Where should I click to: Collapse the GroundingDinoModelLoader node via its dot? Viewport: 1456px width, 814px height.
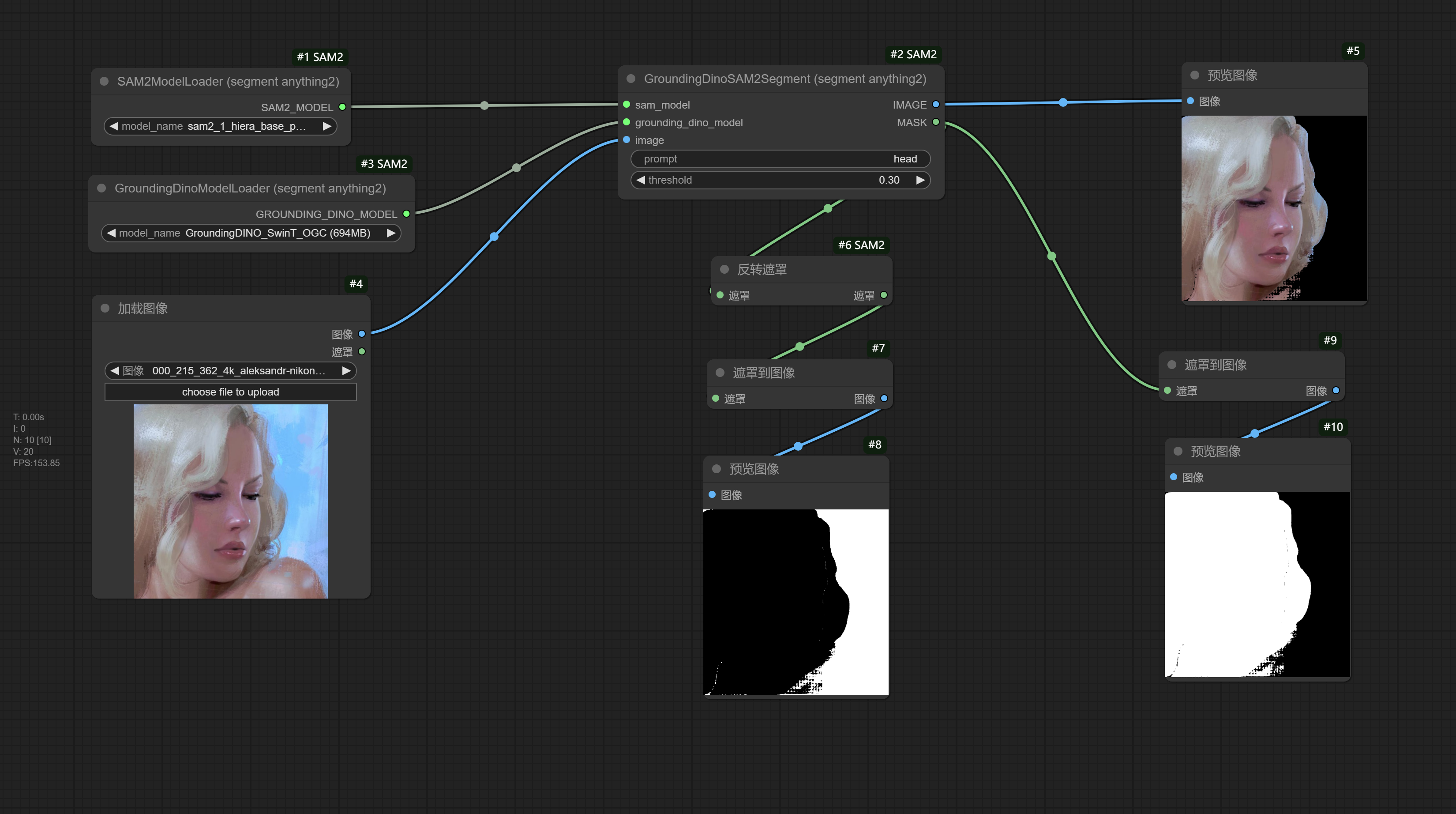(x=102, y=188)
